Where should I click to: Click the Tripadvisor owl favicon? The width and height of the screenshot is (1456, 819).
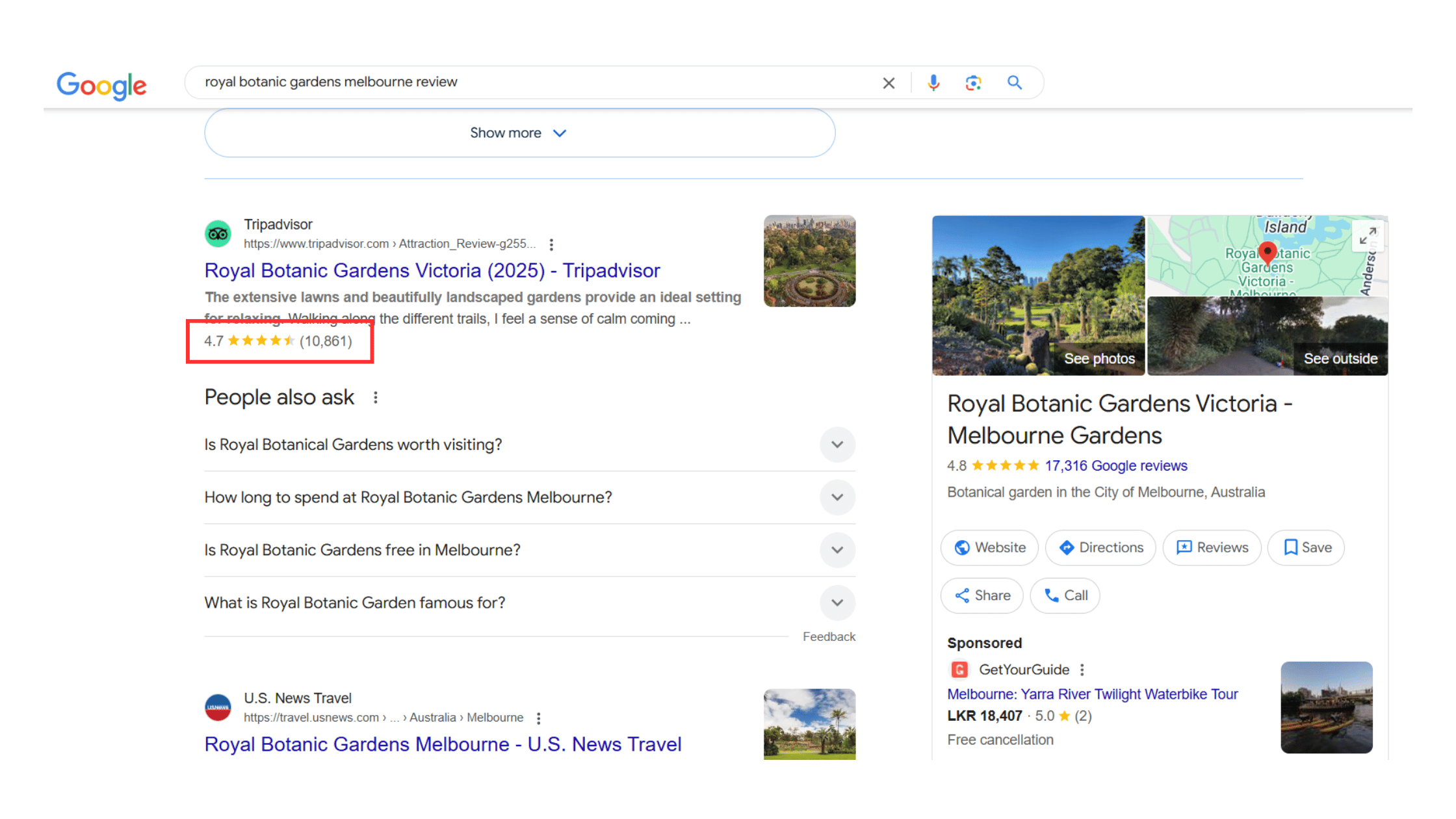pos(218,233)
